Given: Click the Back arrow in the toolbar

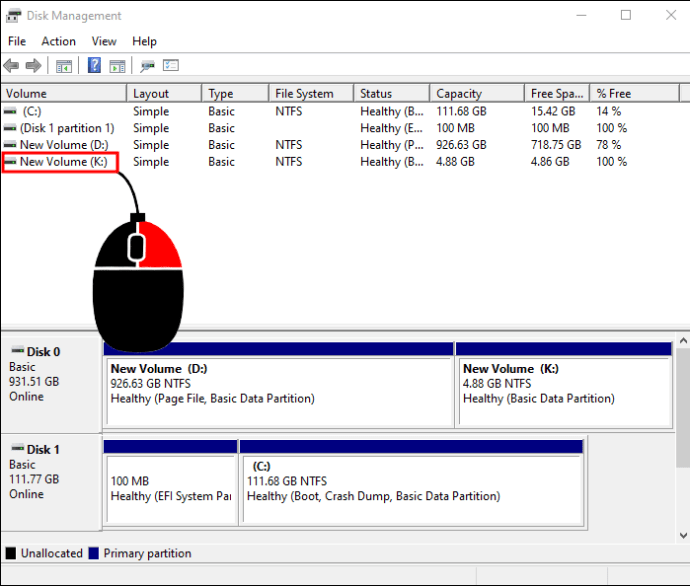Looking at the screenshot, I should click(11, 66).
